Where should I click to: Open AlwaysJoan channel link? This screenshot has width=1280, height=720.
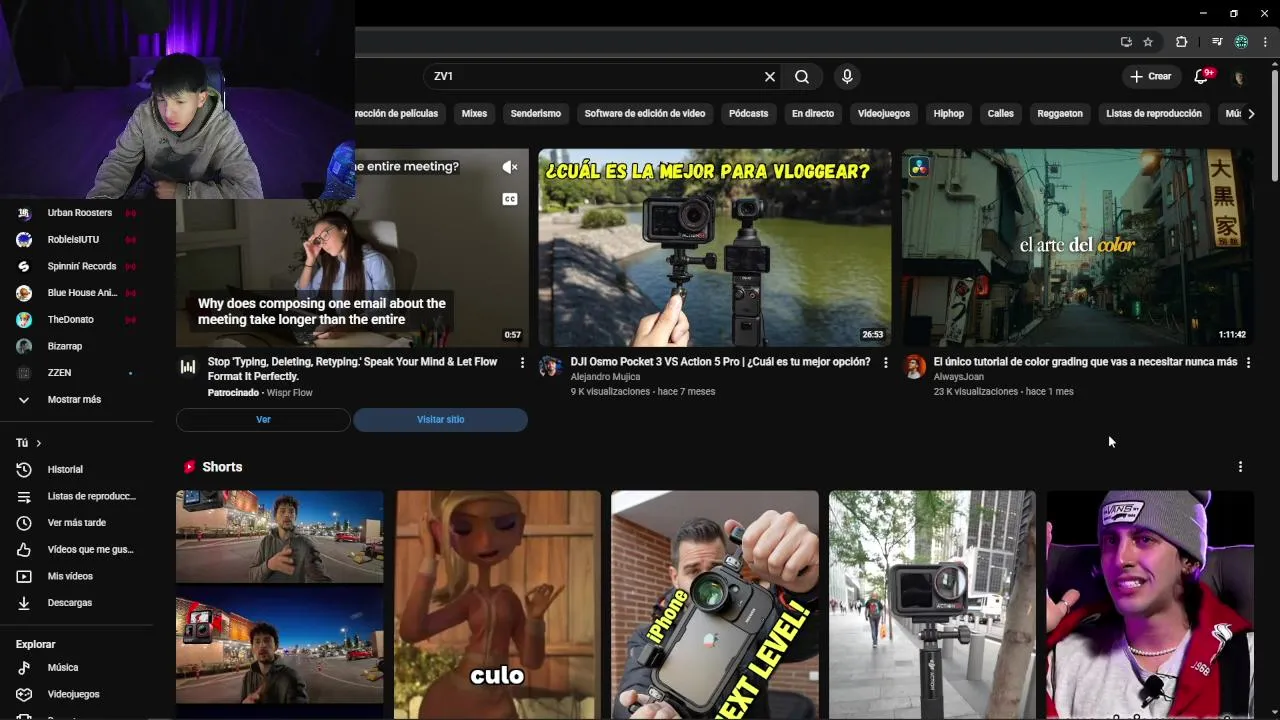(x=958, y=377)
